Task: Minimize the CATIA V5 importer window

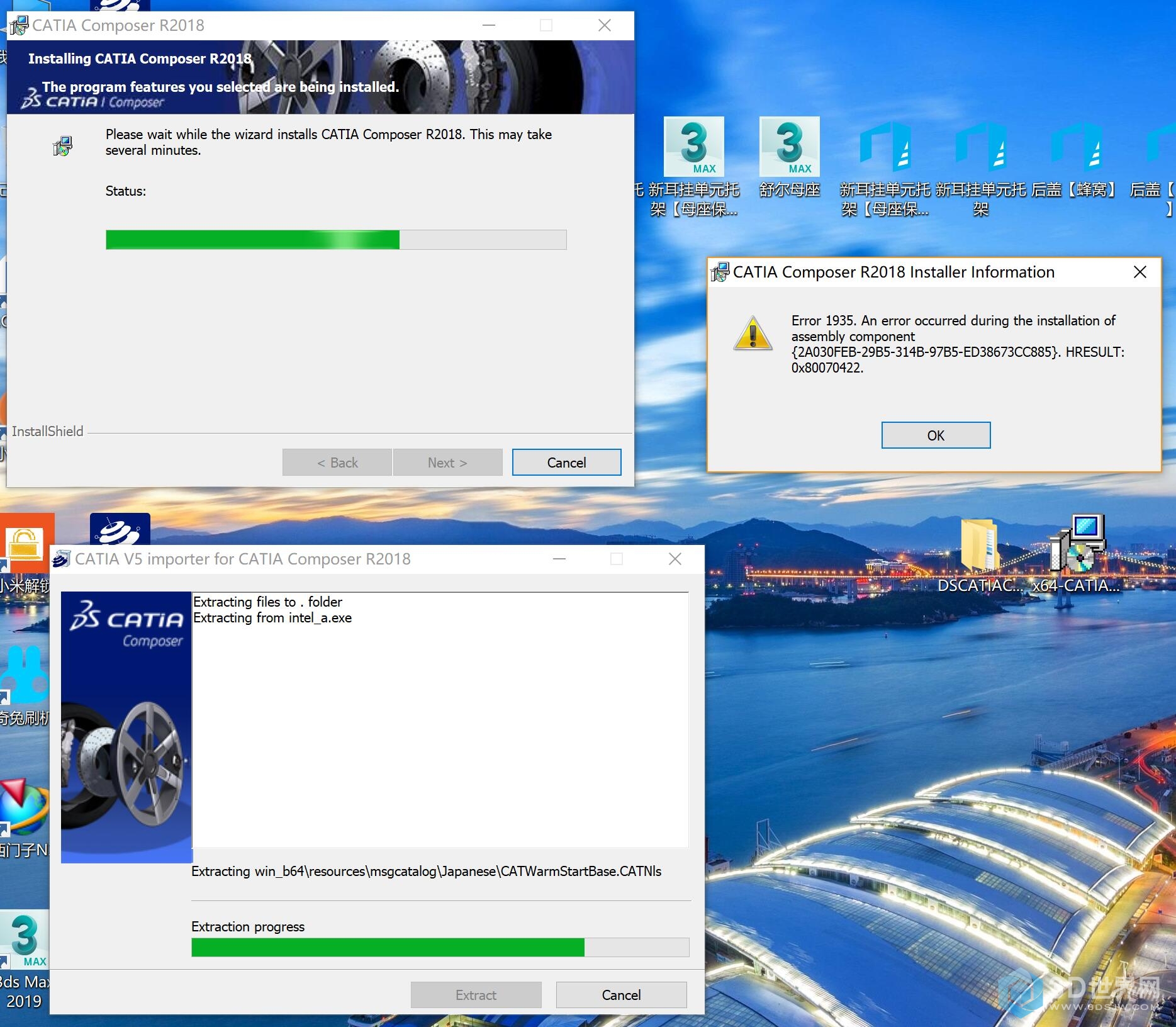Action: point(559,559)
